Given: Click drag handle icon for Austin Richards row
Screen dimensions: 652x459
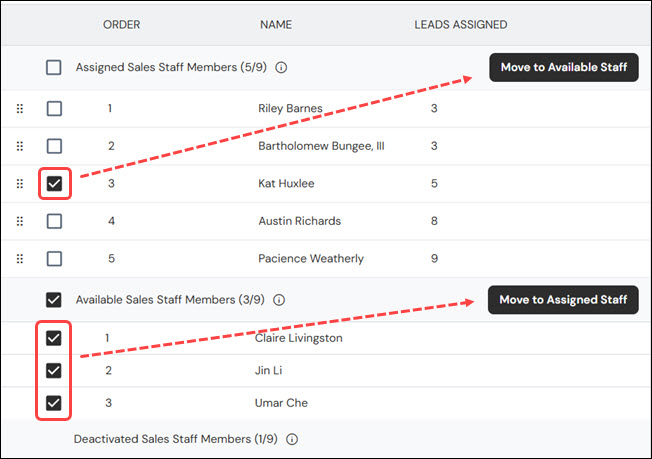Looking at the screenshot, I should (x=20, y=221).
